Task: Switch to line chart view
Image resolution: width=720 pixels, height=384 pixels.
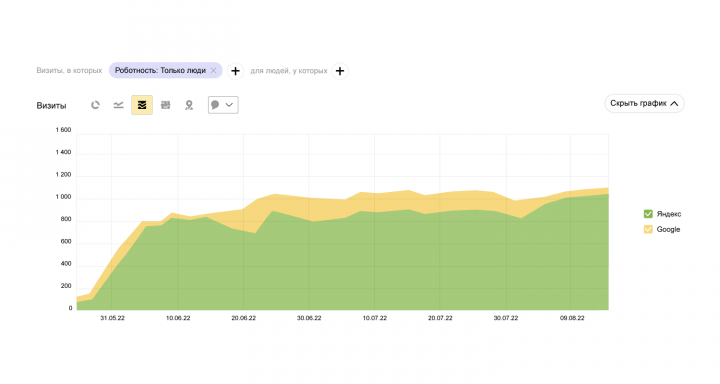Action: (x=118, y=105)
